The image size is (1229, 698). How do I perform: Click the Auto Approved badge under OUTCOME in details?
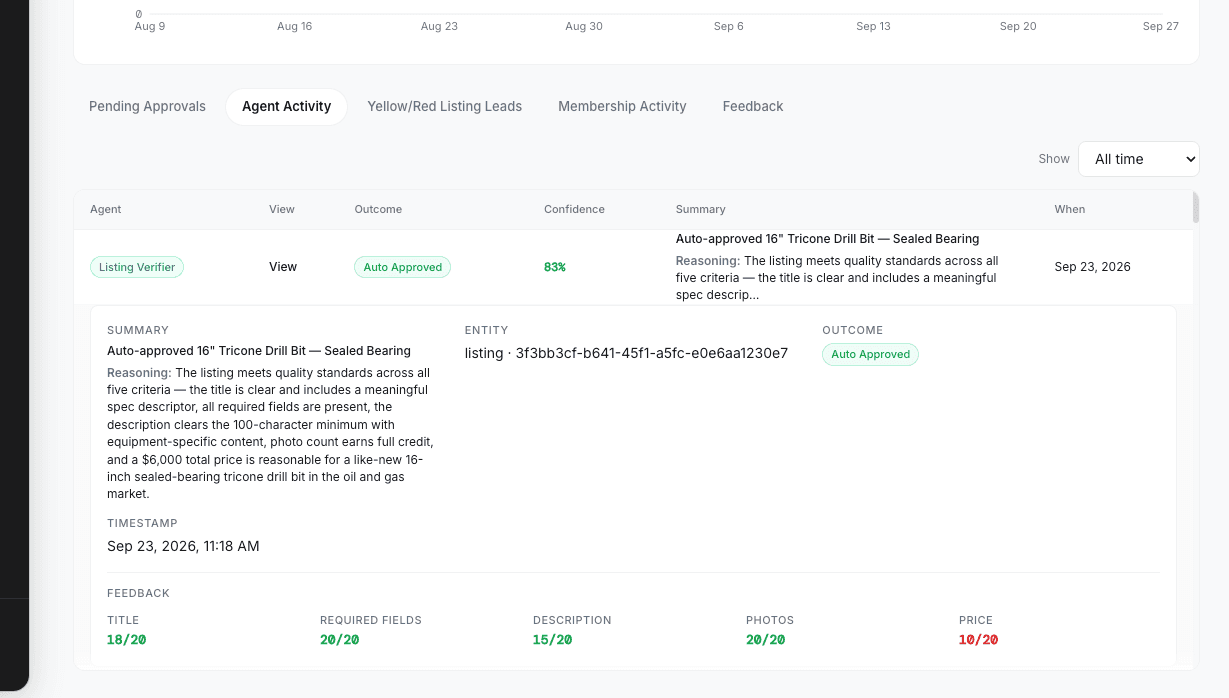tap(870, 354)
